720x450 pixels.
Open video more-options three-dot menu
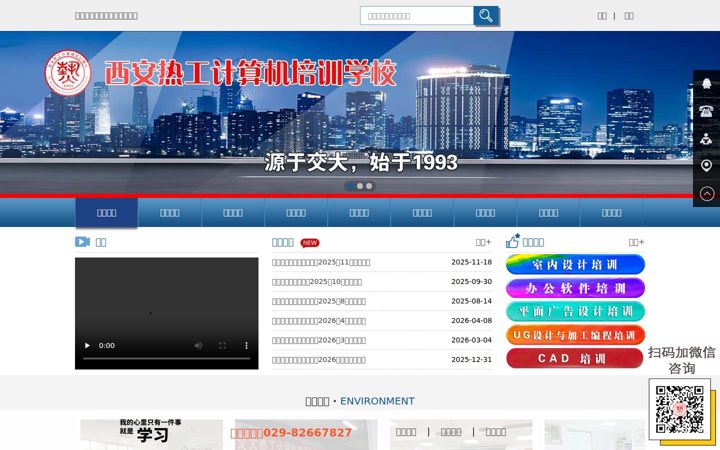point(246,345)
